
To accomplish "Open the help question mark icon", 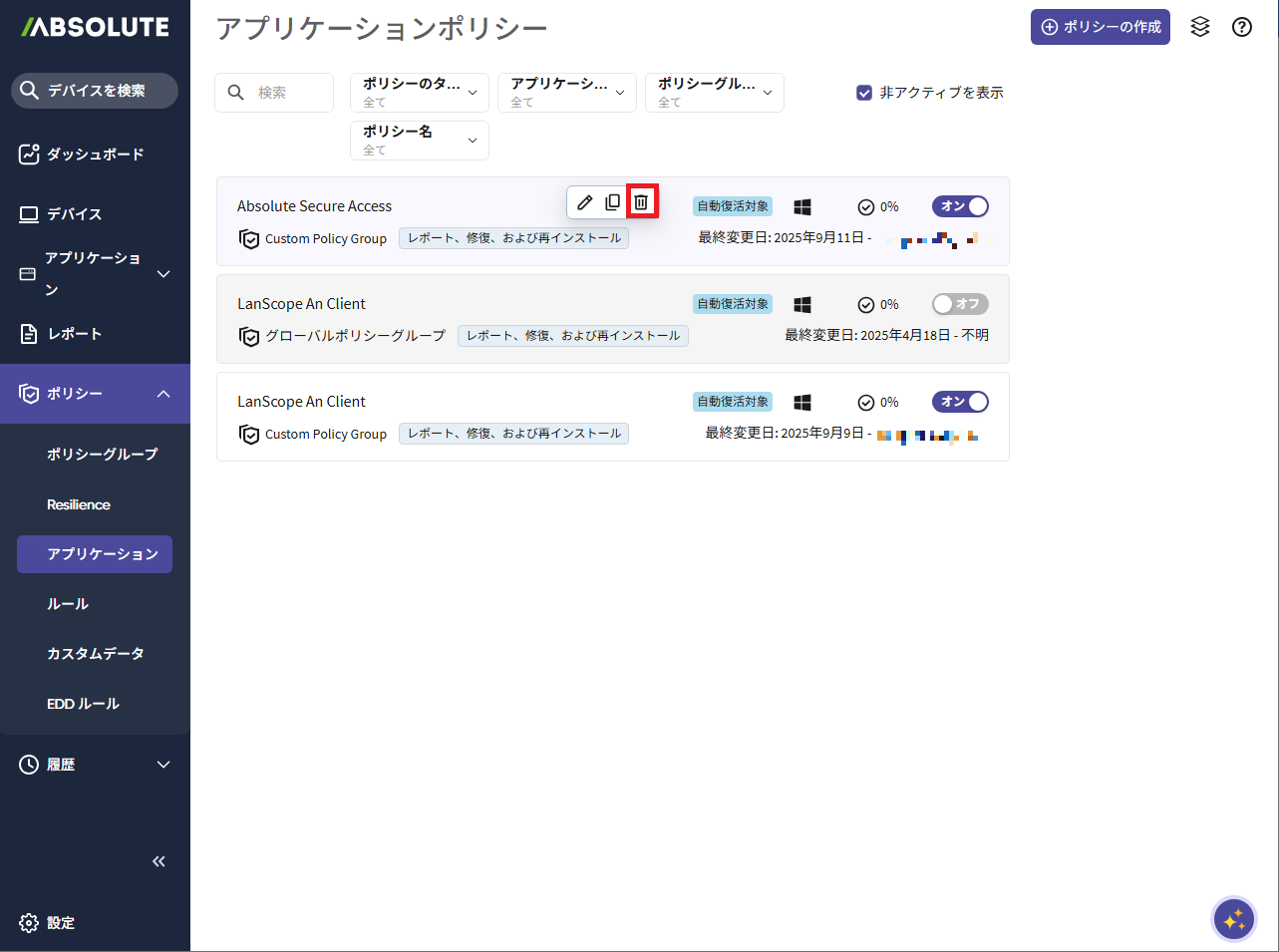I will click(1242, 27).
